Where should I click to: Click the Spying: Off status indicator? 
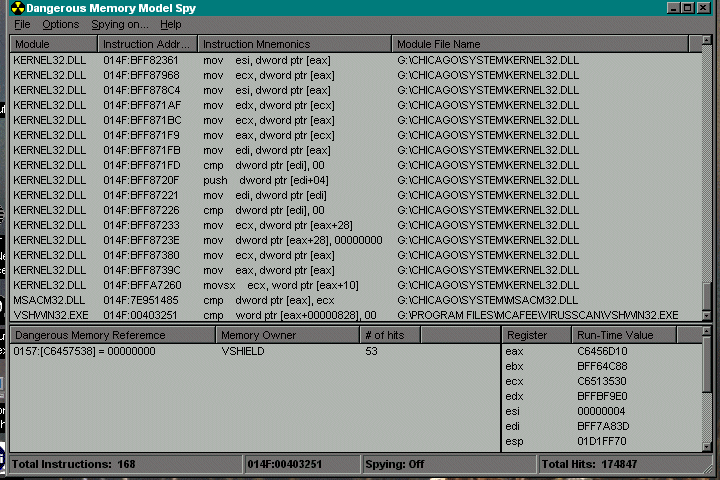[x=449, y=464]
